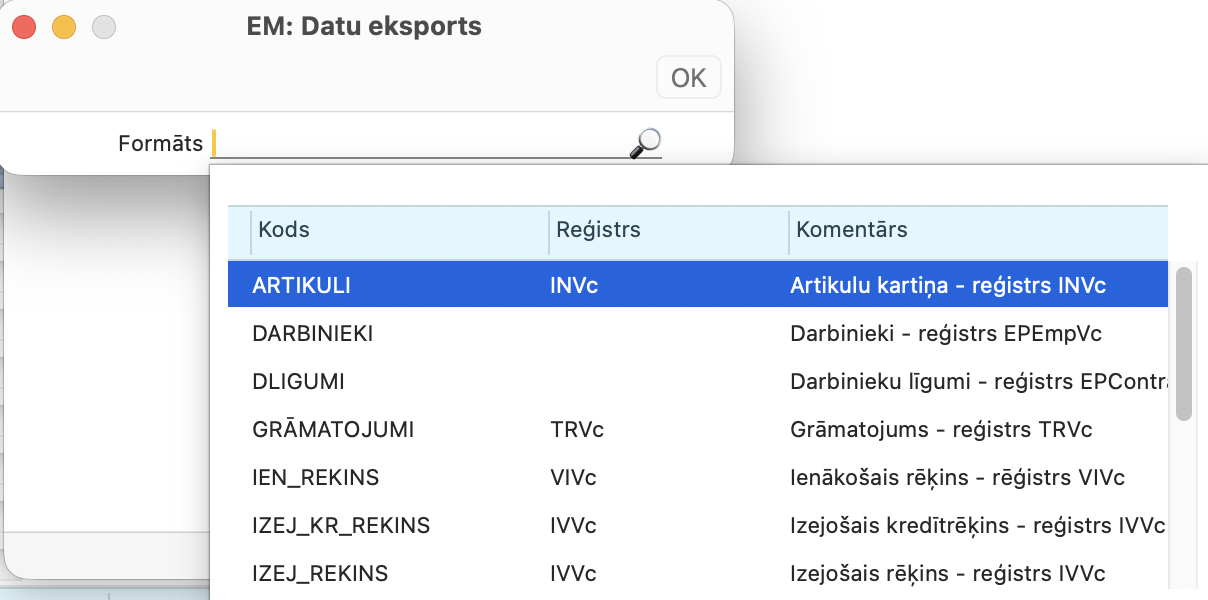
Task: Choose IZEJ_KR_REKINS from the list
Action: pyautogui.click(x=341, y=525)
